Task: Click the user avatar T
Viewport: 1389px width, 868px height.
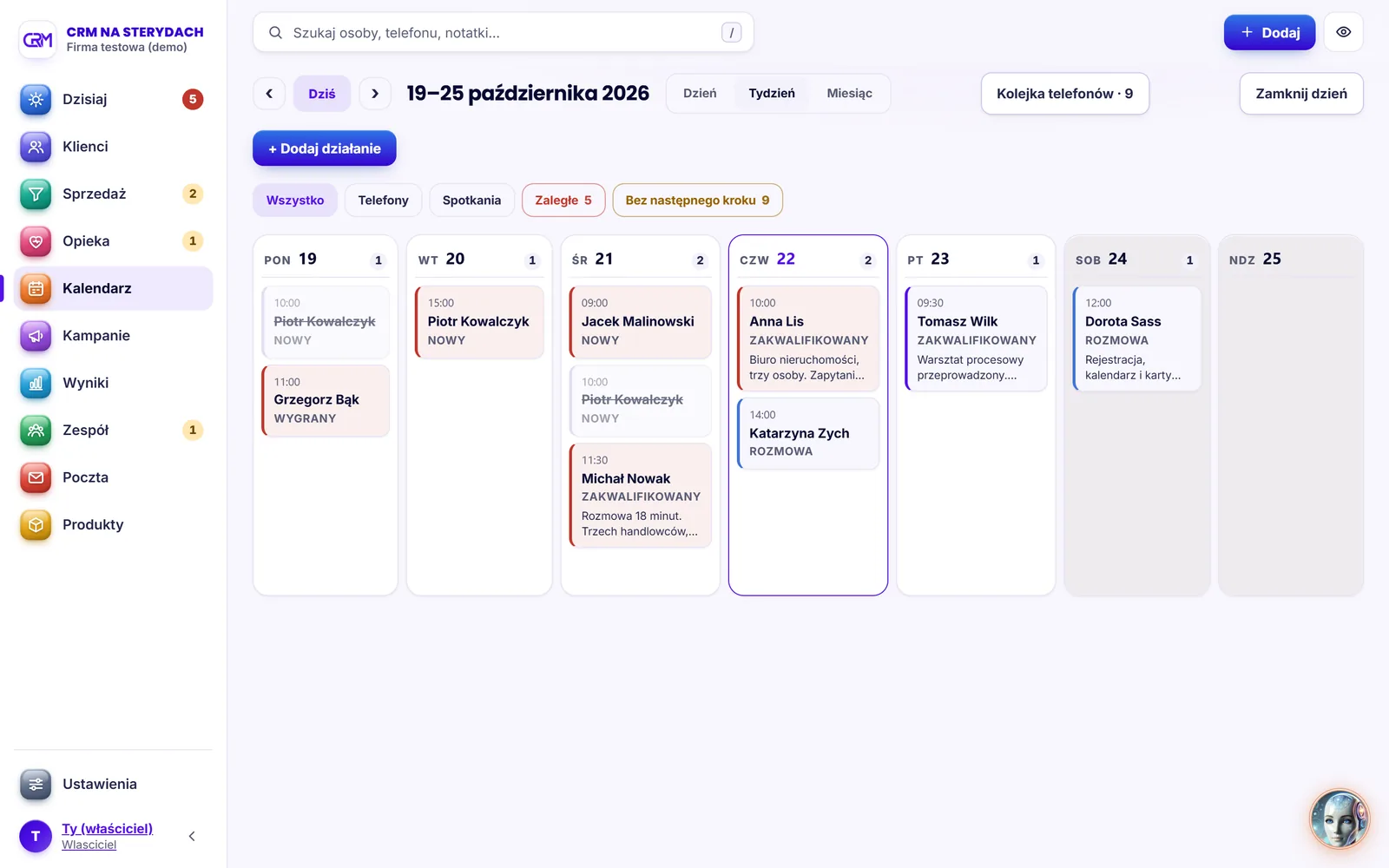Action: click(x=36, y=836)
